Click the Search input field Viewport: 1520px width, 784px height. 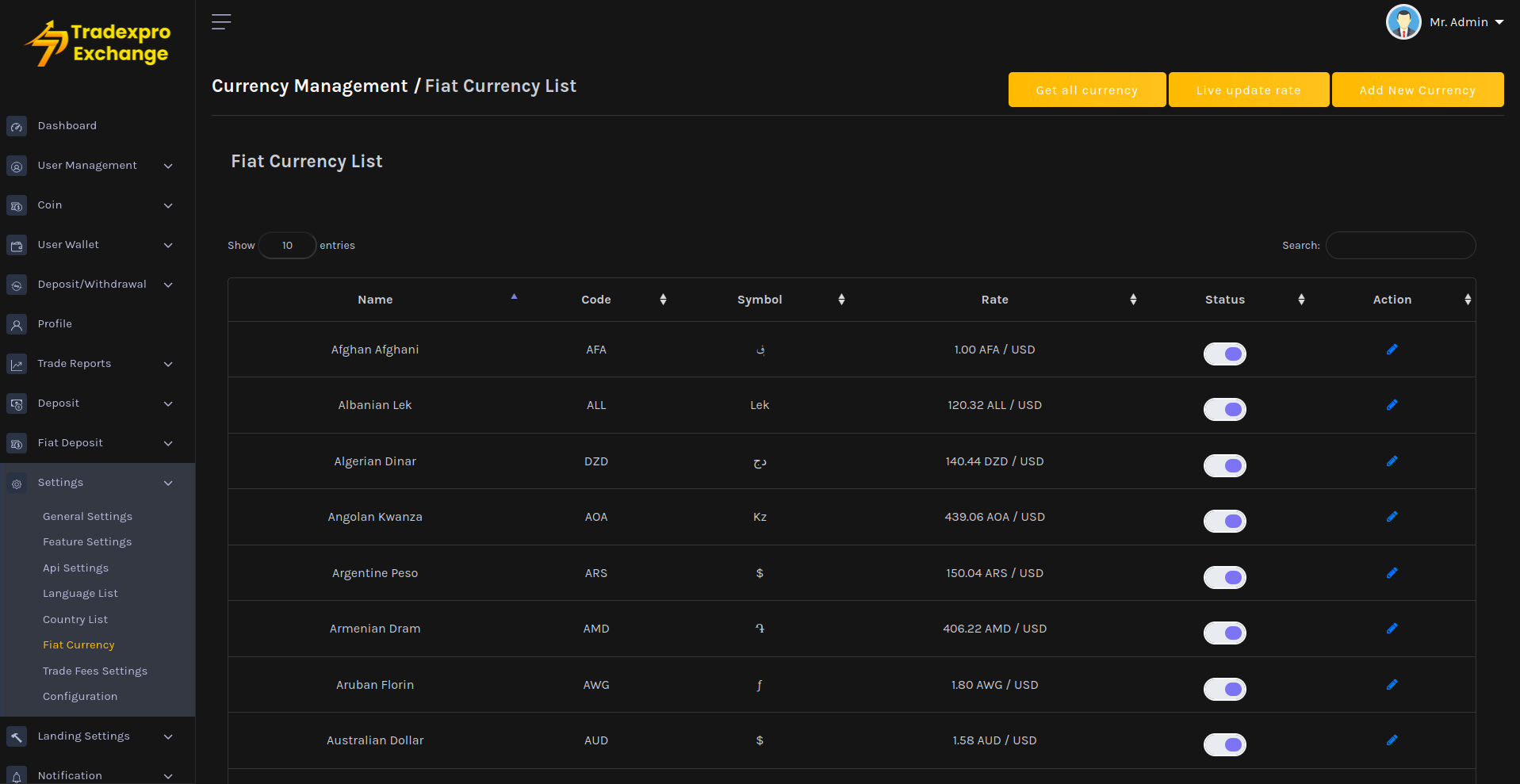click(1400, 246)
